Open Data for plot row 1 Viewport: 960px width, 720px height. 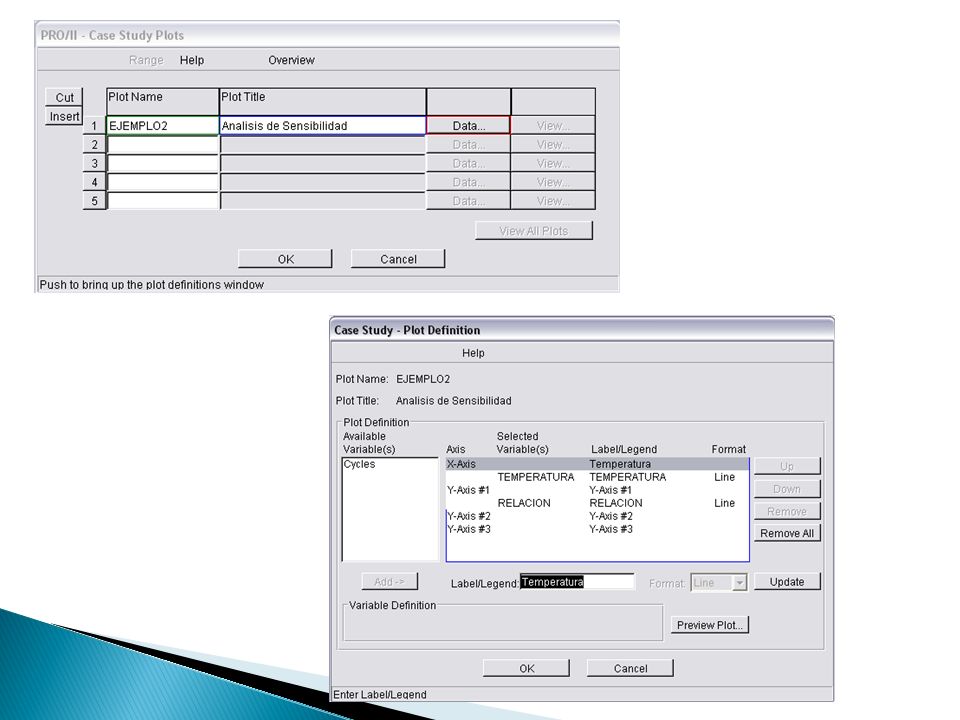468,126
